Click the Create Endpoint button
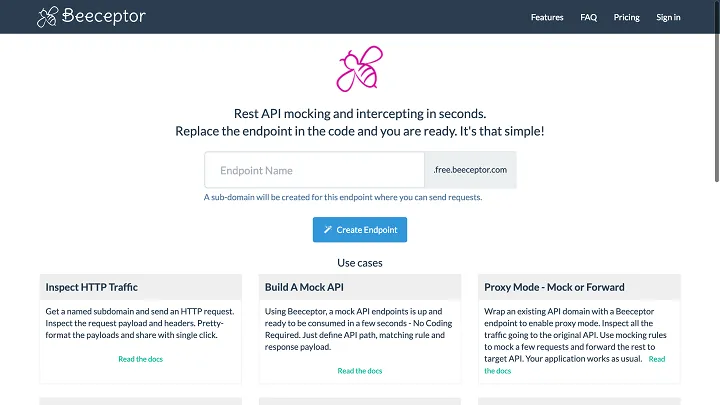The width and height of the screenshot is (720, 405). (x=360, y=230)
